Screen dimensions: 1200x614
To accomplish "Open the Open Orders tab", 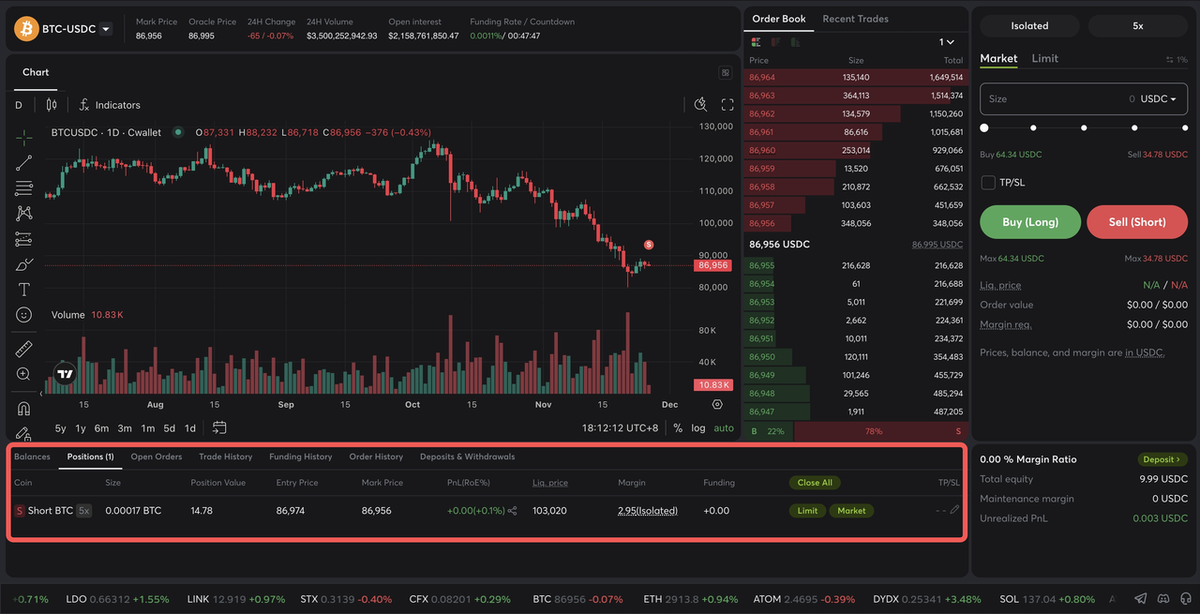I will 156,457.
